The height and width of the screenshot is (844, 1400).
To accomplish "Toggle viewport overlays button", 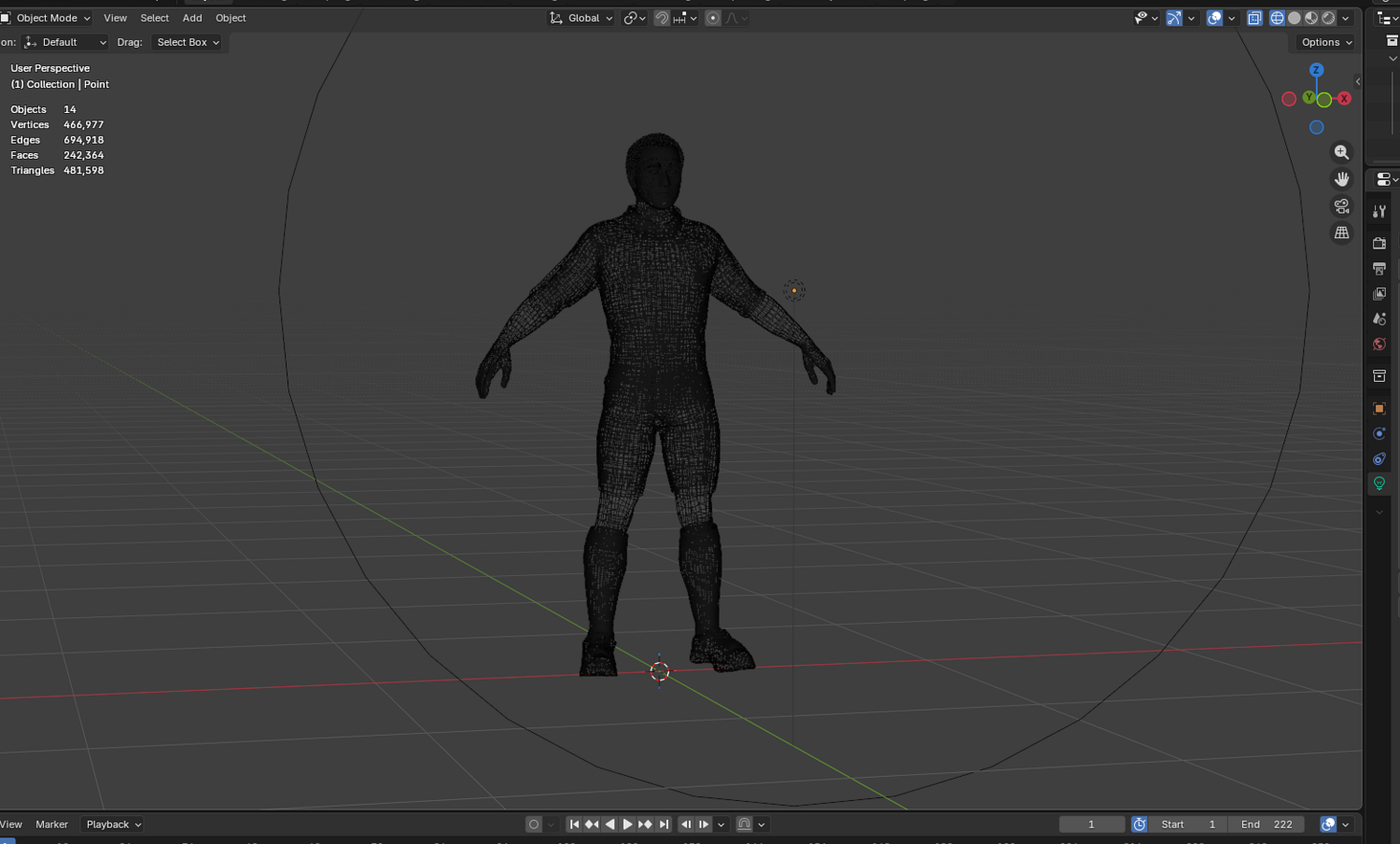I will (1214, 18).
